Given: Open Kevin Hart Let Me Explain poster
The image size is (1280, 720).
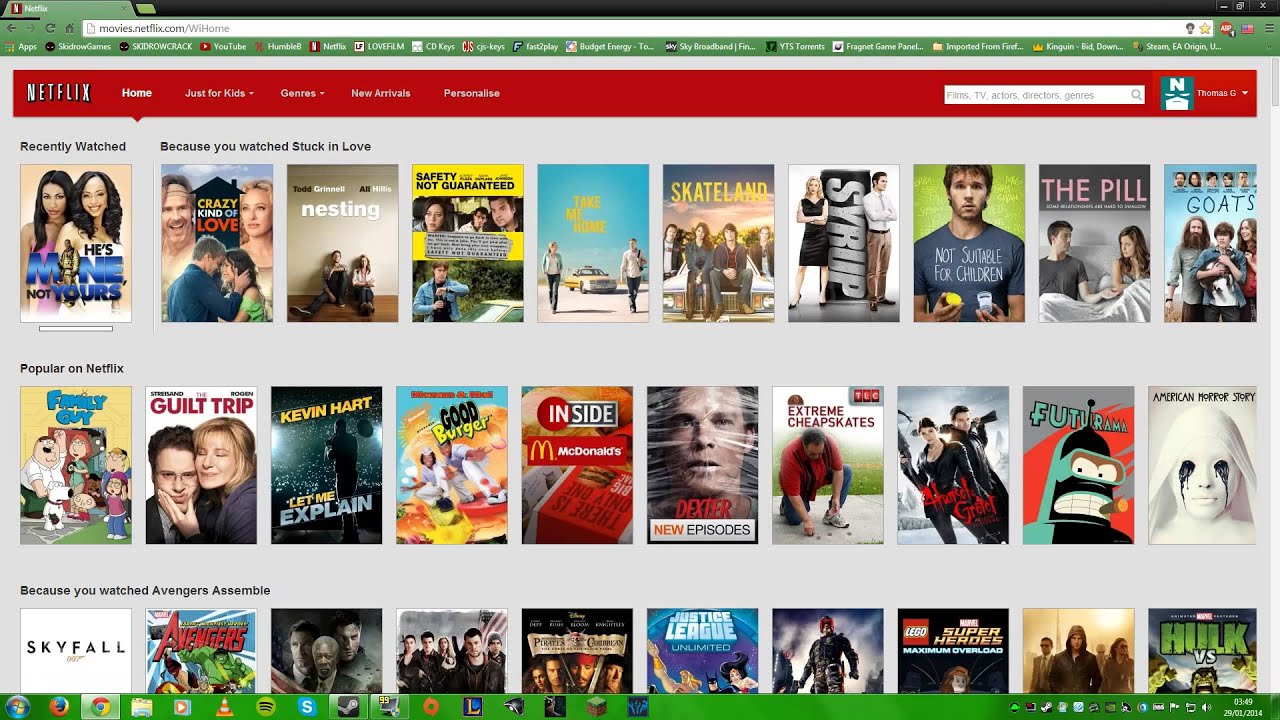Looking at the screenshot, I should click(x=326, y=465).
